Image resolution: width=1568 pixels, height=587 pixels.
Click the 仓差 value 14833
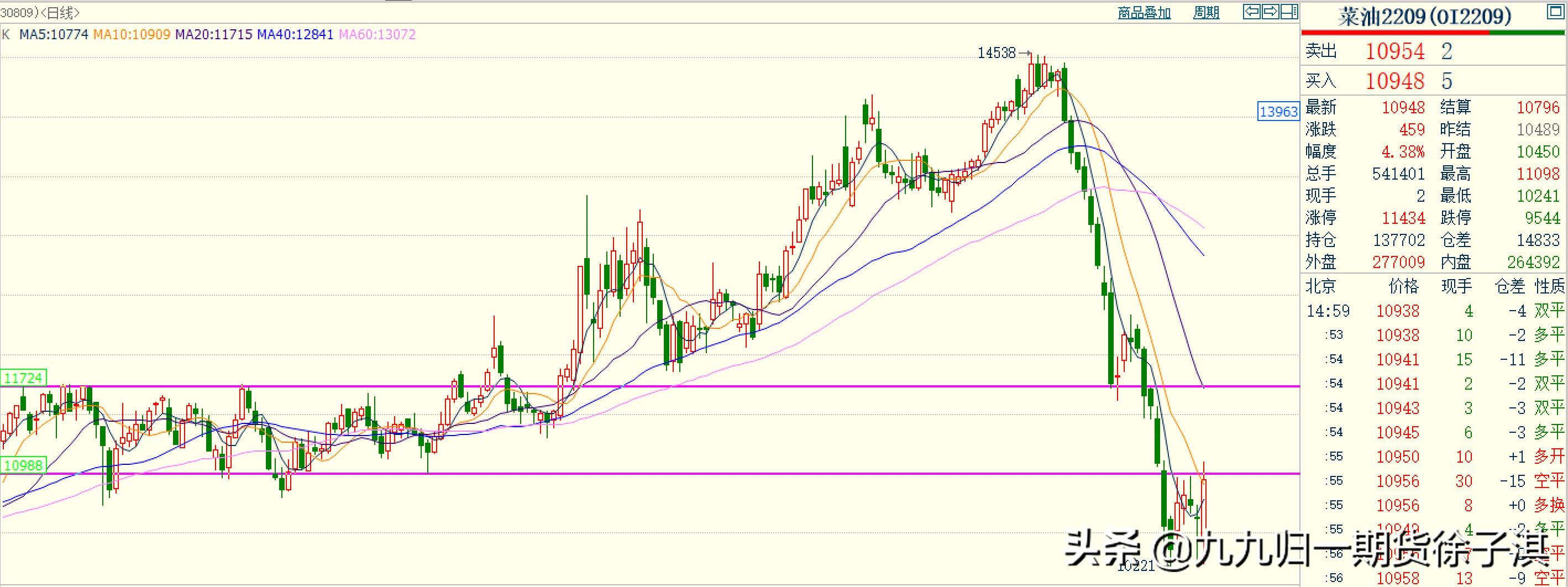[1538, 240]
